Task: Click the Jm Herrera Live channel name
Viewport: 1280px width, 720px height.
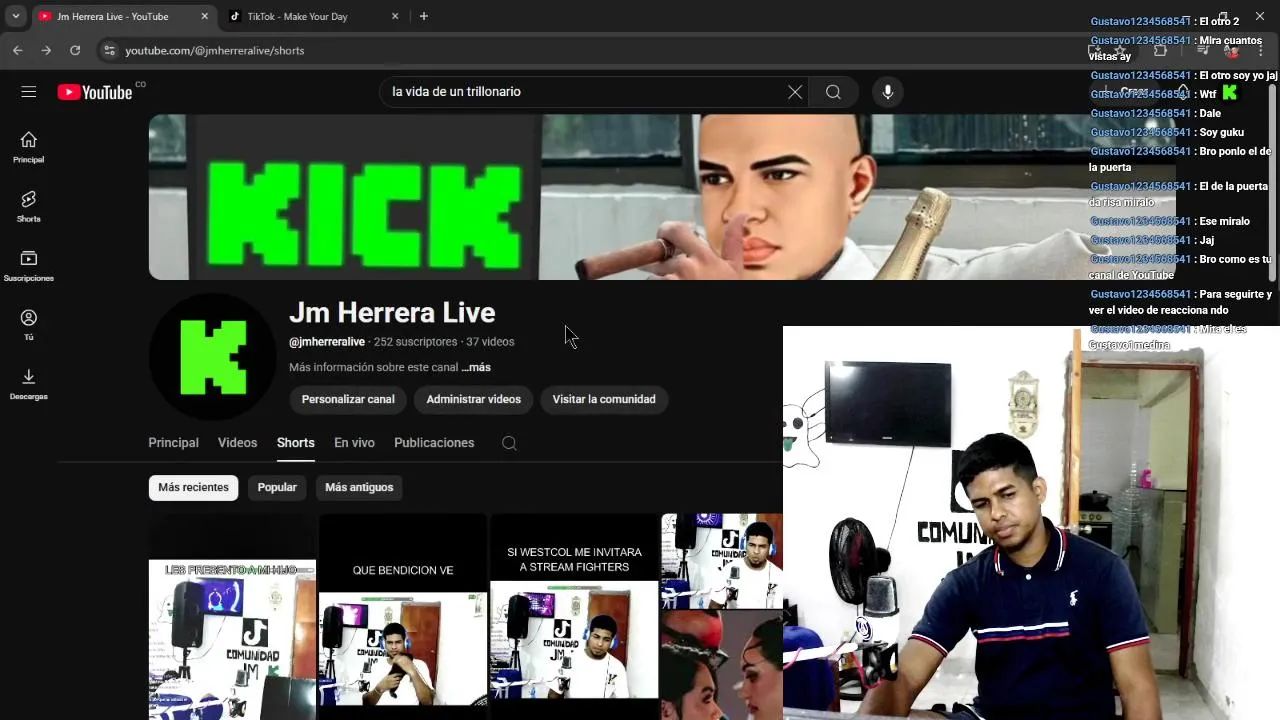Action: [x=392, y=312]
